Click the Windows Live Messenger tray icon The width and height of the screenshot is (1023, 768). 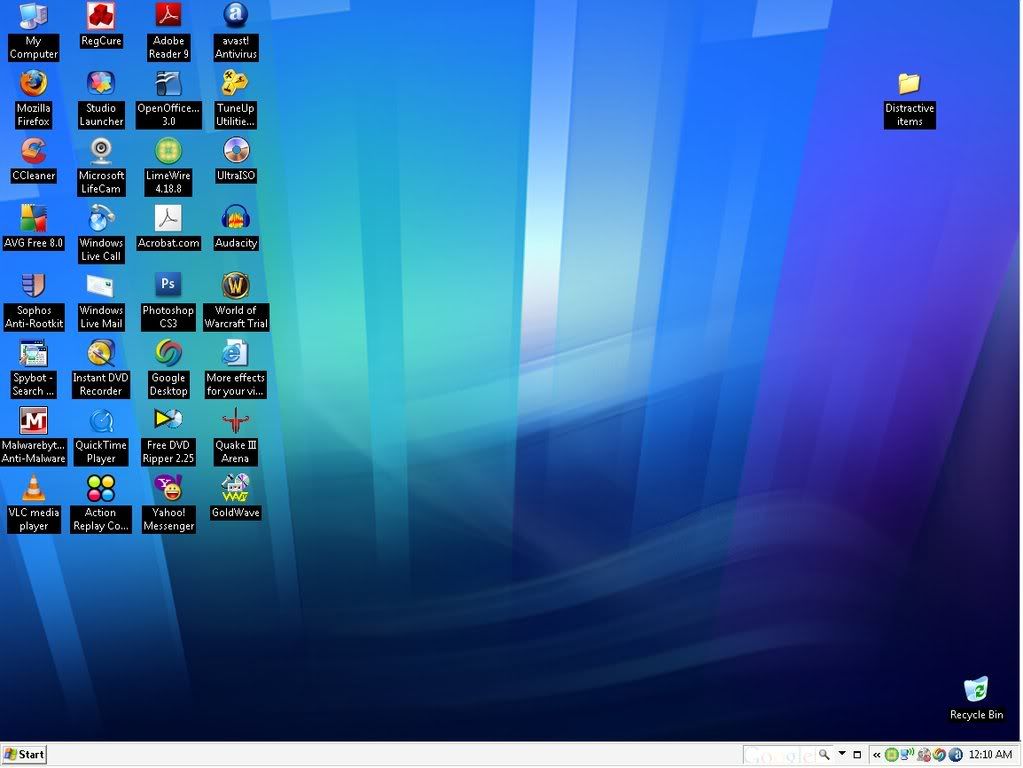[924, 755]
